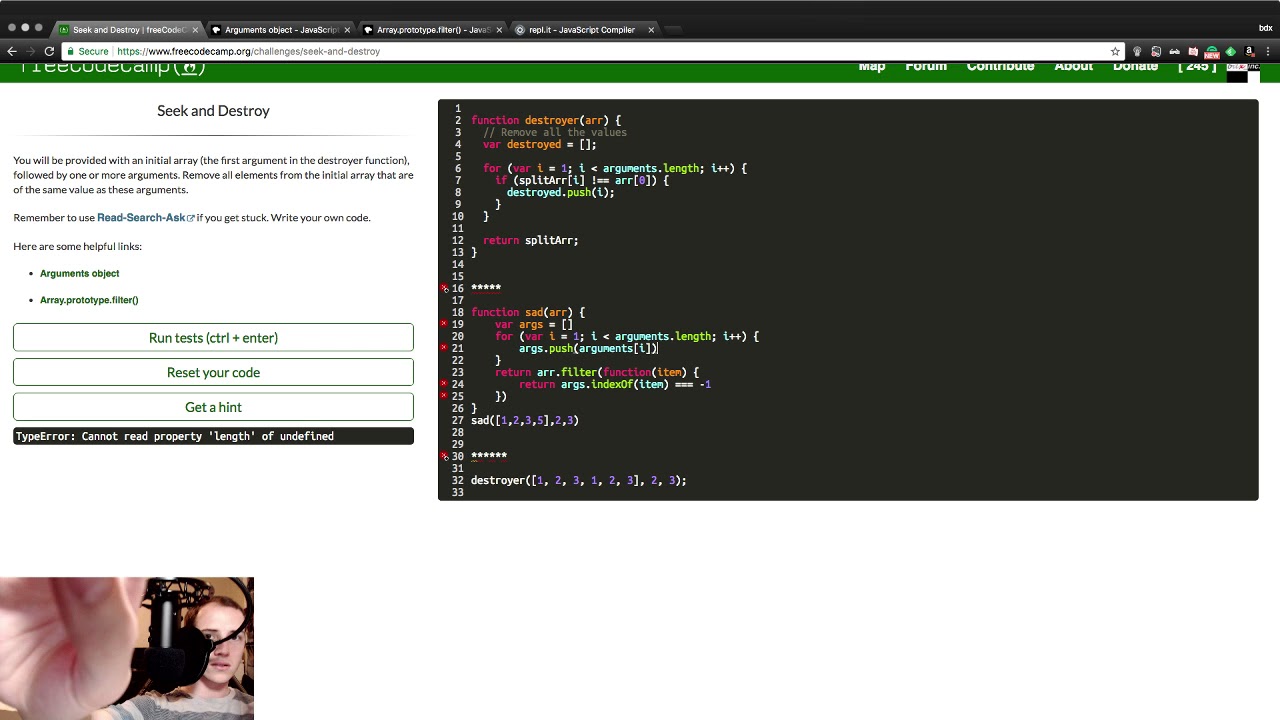Screen dimensions: 1280x720
Task: Click the TypeError output message
Action: pos(213,436)
